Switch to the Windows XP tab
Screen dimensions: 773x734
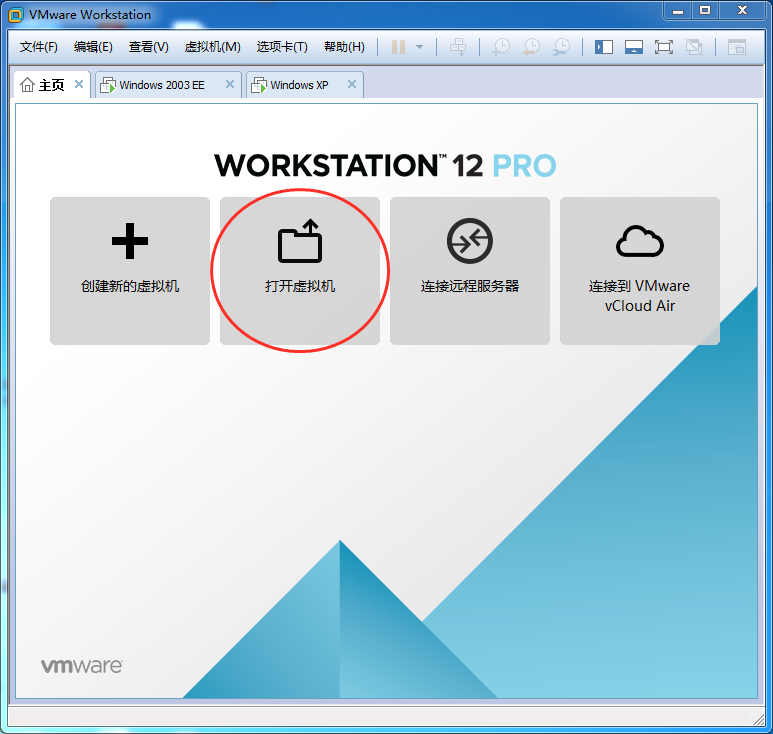click(299, 85)
